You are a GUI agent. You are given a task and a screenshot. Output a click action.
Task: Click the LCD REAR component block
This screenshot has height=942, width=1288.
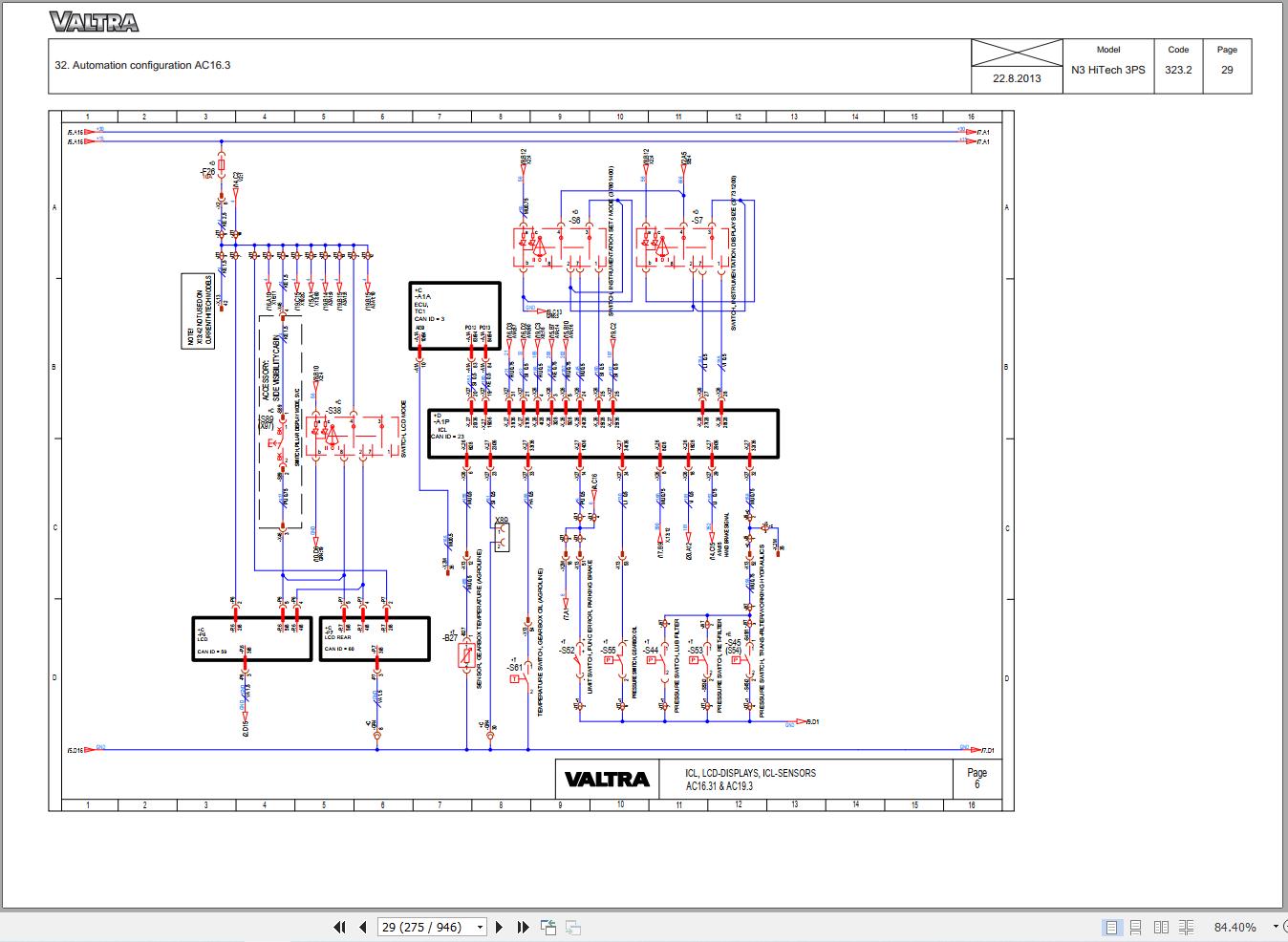click(374, 638)
